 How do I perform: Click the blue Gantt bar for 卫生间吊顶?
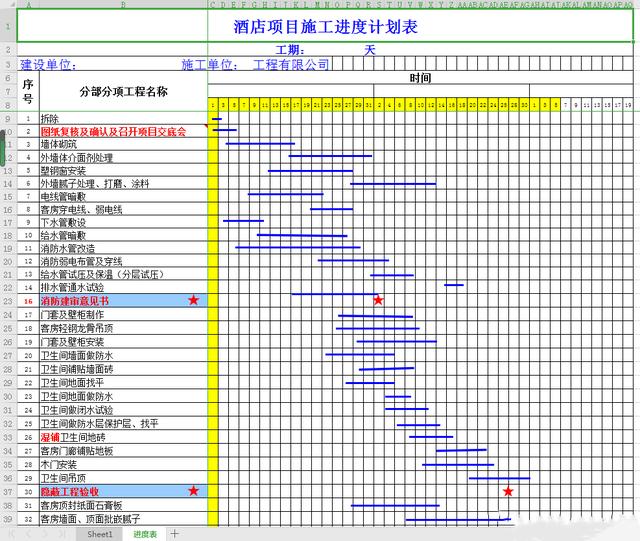[x=500, y=478]
